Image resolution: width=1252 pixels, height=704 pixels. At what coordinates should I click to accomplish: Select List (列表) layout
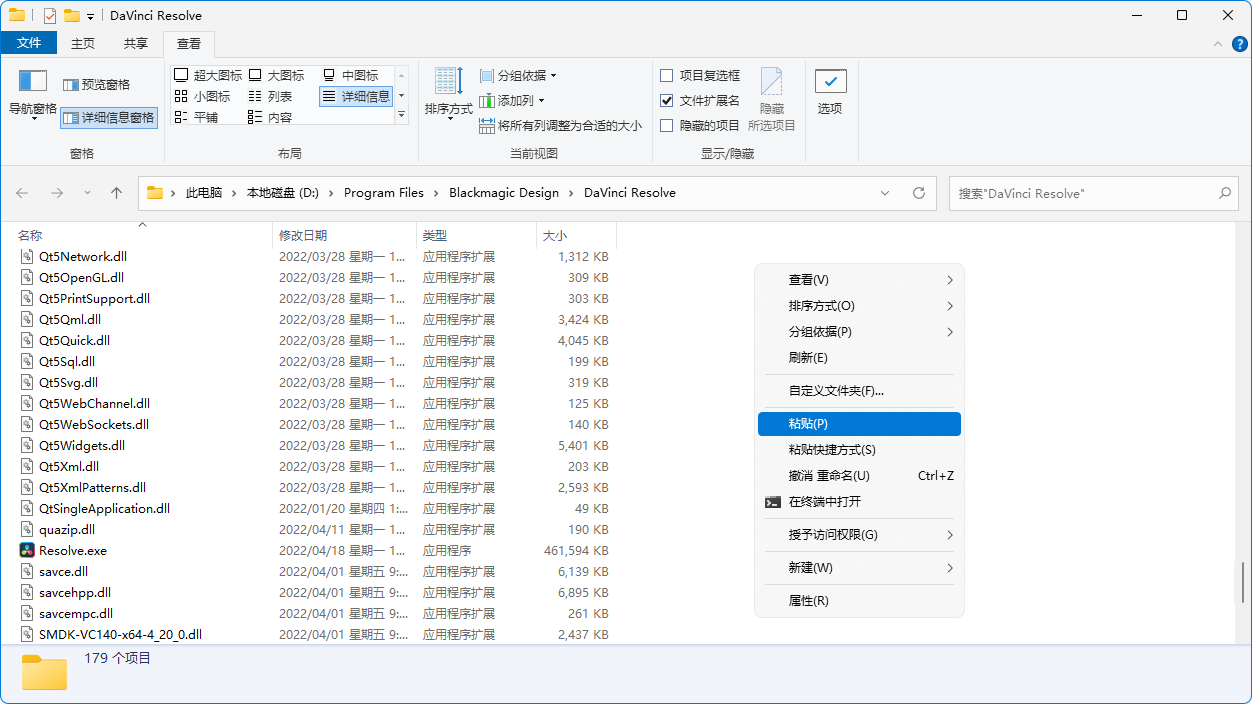click(x=270, y=96)
